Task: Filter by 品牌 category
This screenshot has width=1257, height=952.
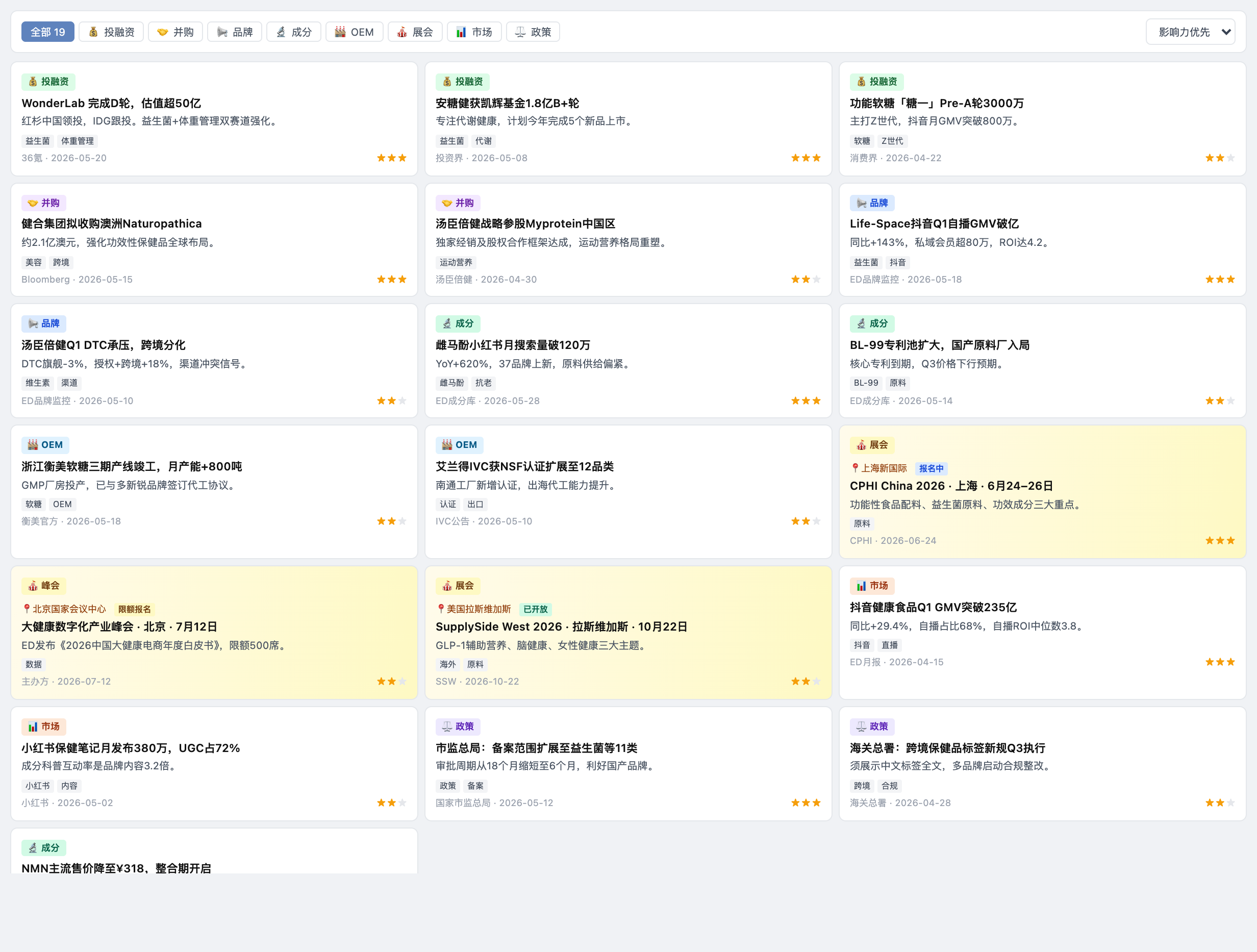Action: click(x=235, y=32)
